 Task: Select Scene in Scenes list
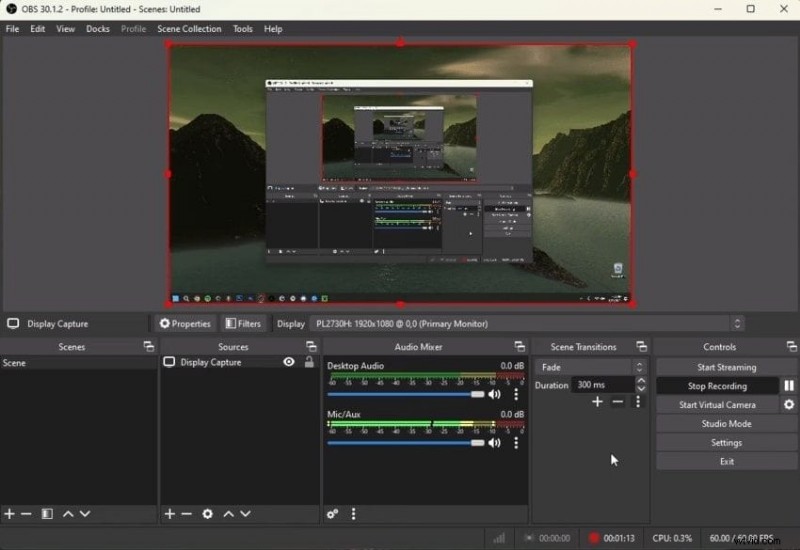coord(79,363)
